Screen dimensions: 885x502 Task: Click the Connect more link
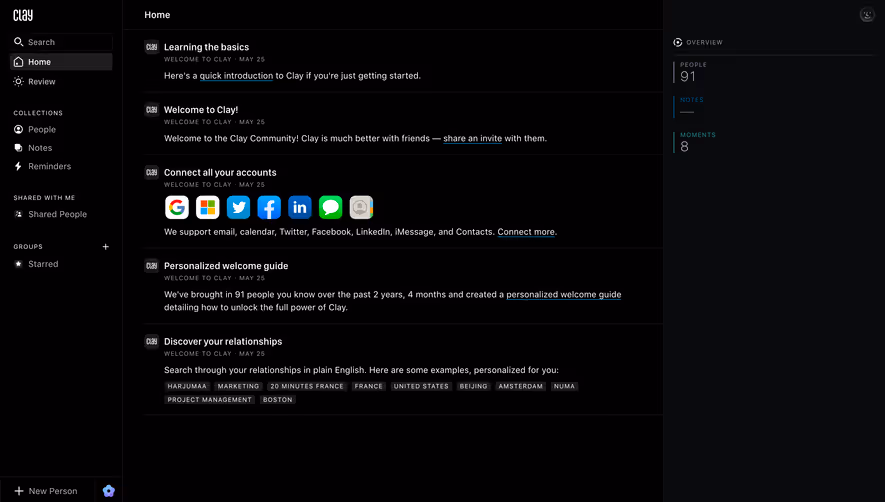pyautogui.click(x=526, y=232)
